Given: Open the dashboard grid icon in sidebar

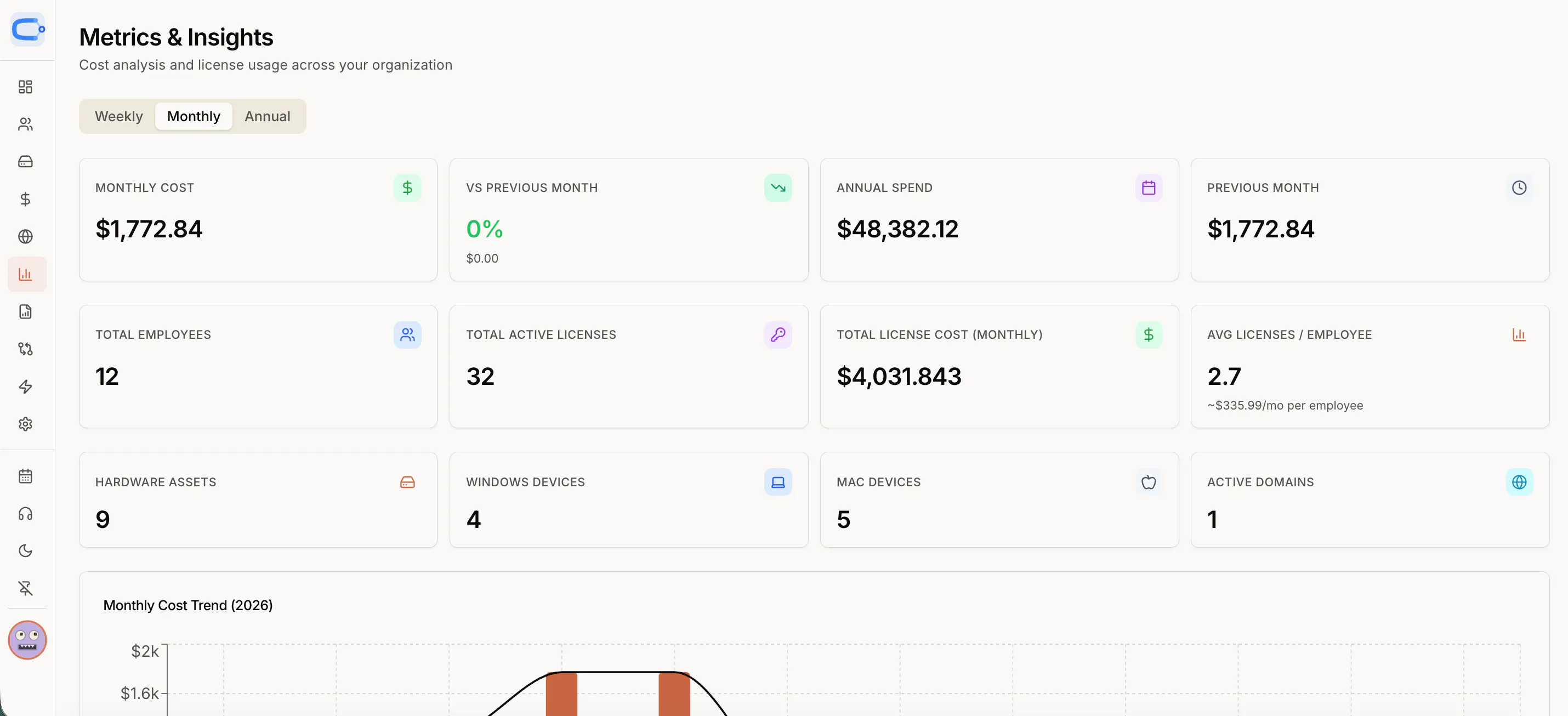Looking at the screenshot, I should (26, 87).
